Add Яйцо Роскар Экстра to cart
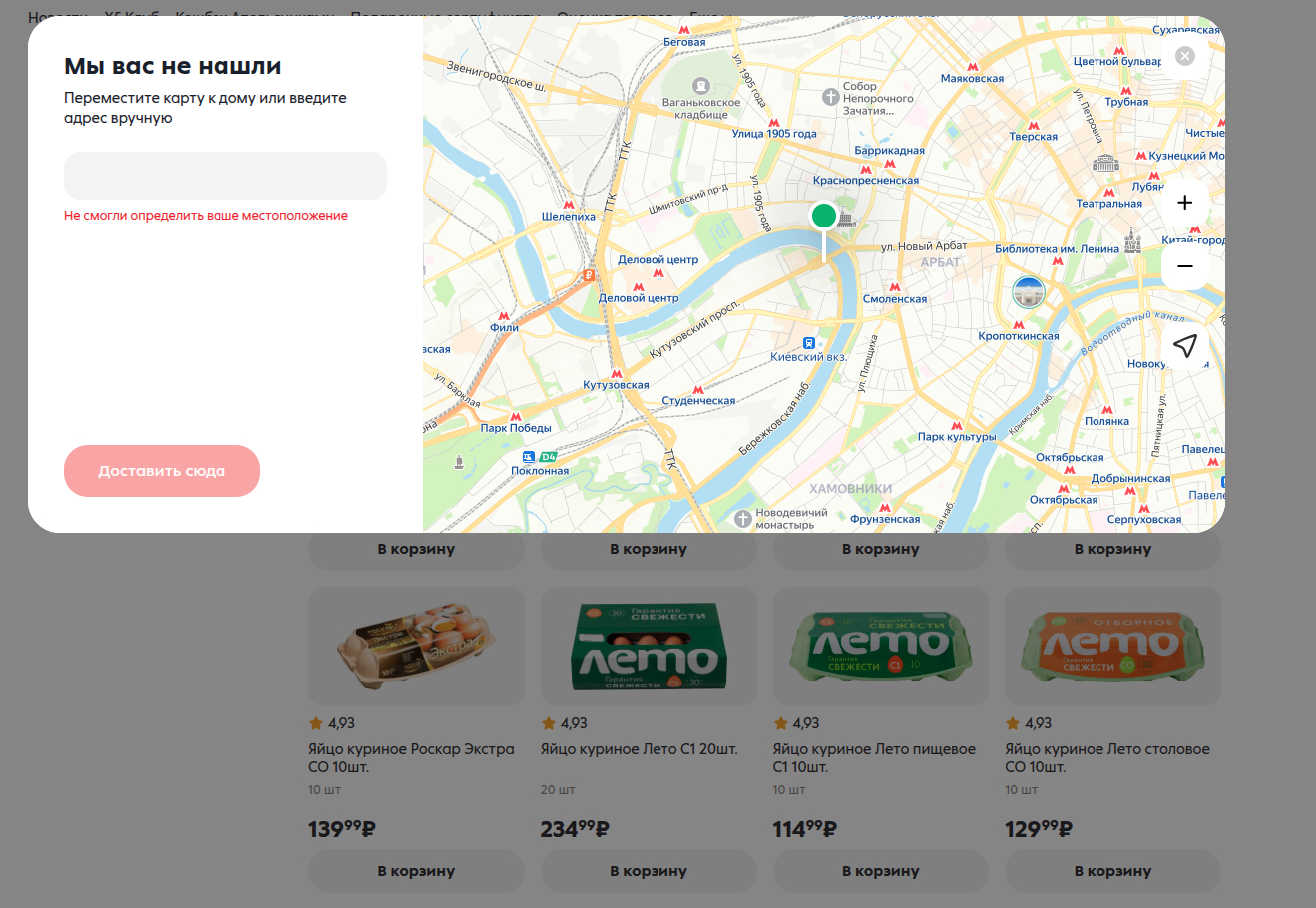1316x908 pixels. 416,871
